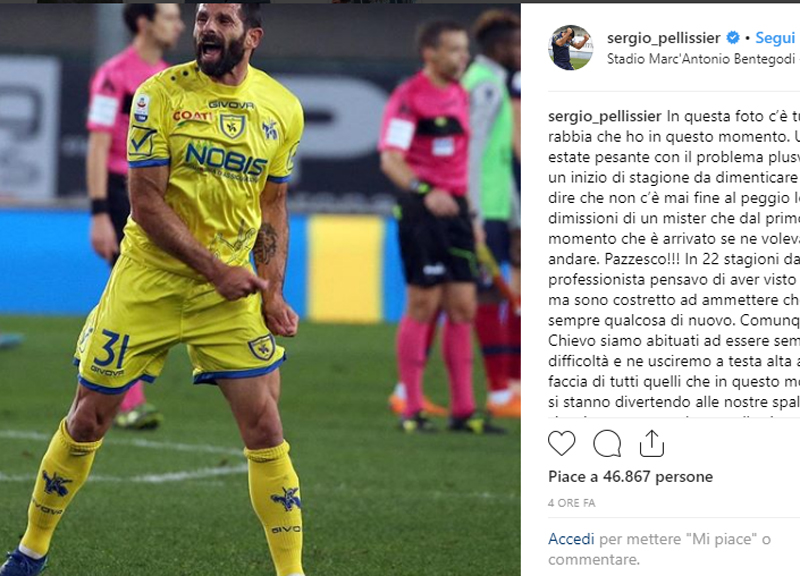This screenshot has width=800, height=576.
Task: Click the number 31 on yellow shorts
Action: pyautogui.click(x=111, y=349)
